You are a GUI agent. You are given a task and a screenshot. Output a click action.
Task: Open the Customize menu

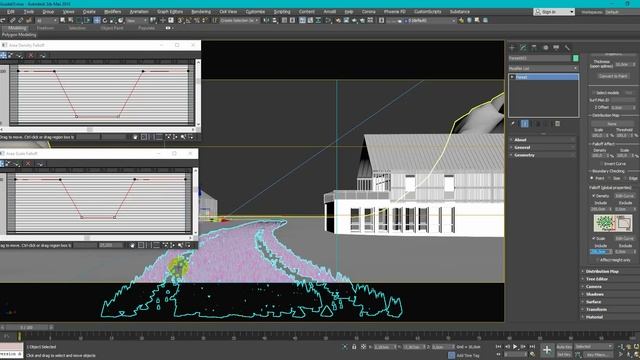click(256, 12)
